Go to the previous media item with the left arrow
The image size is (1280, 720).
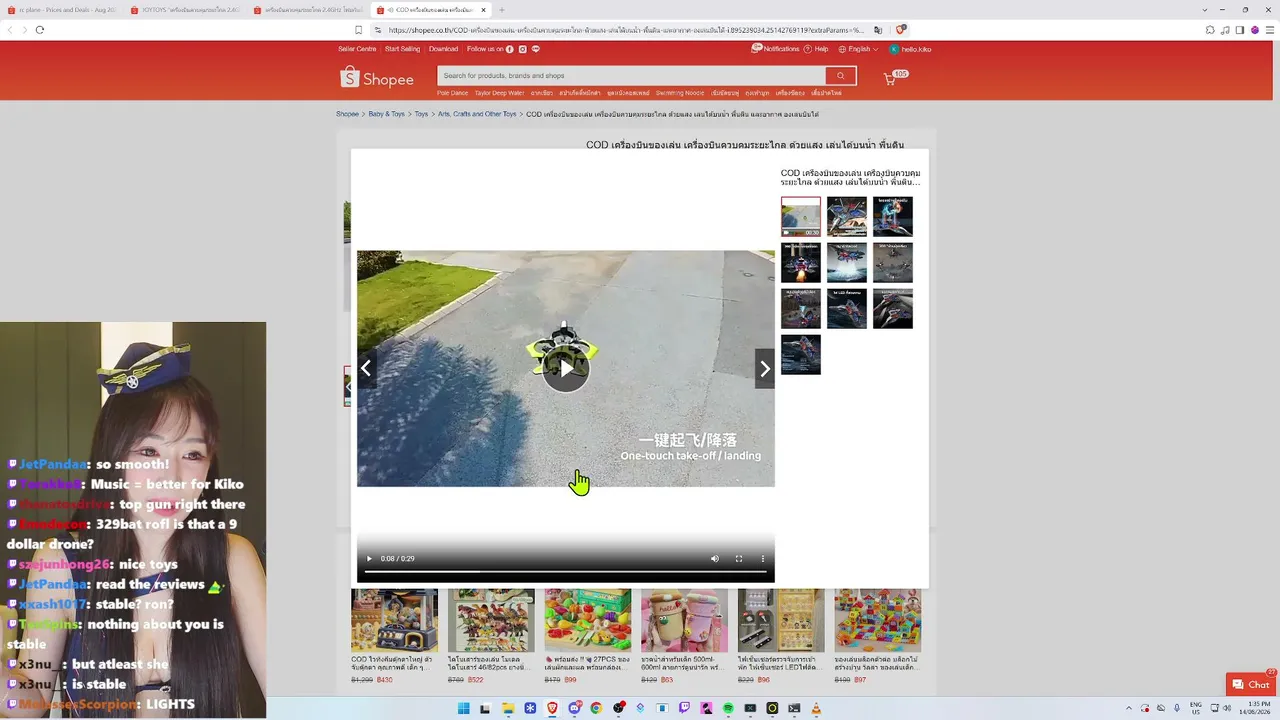[366, 369]
